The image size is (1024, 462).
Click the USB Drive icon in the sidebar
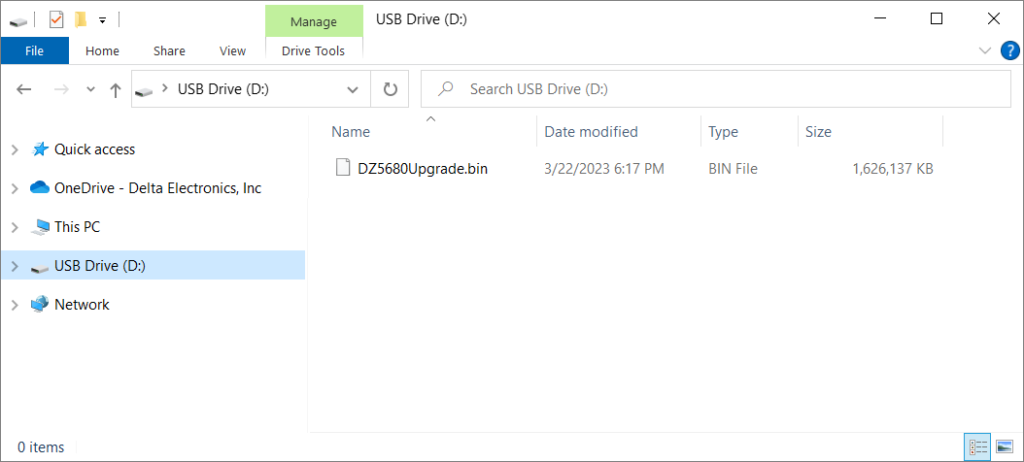[40, 267]
